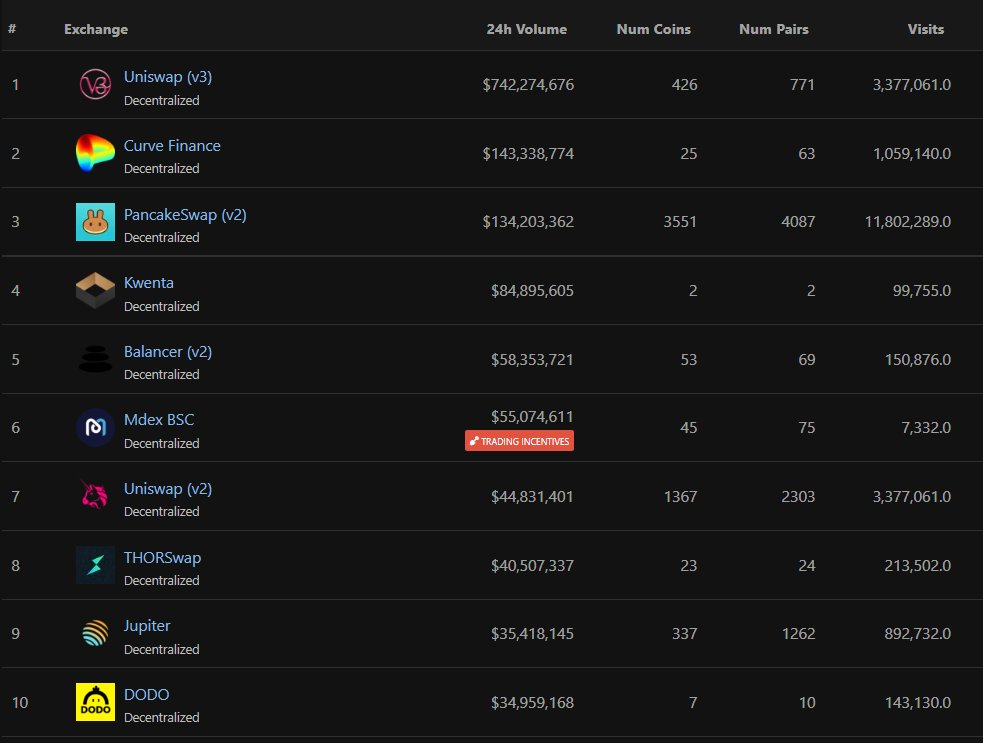Image resolution: width=983 pixels, height=743 pixels.
Task: Click the 143,130.0 visits value
Action: [918, 702]
